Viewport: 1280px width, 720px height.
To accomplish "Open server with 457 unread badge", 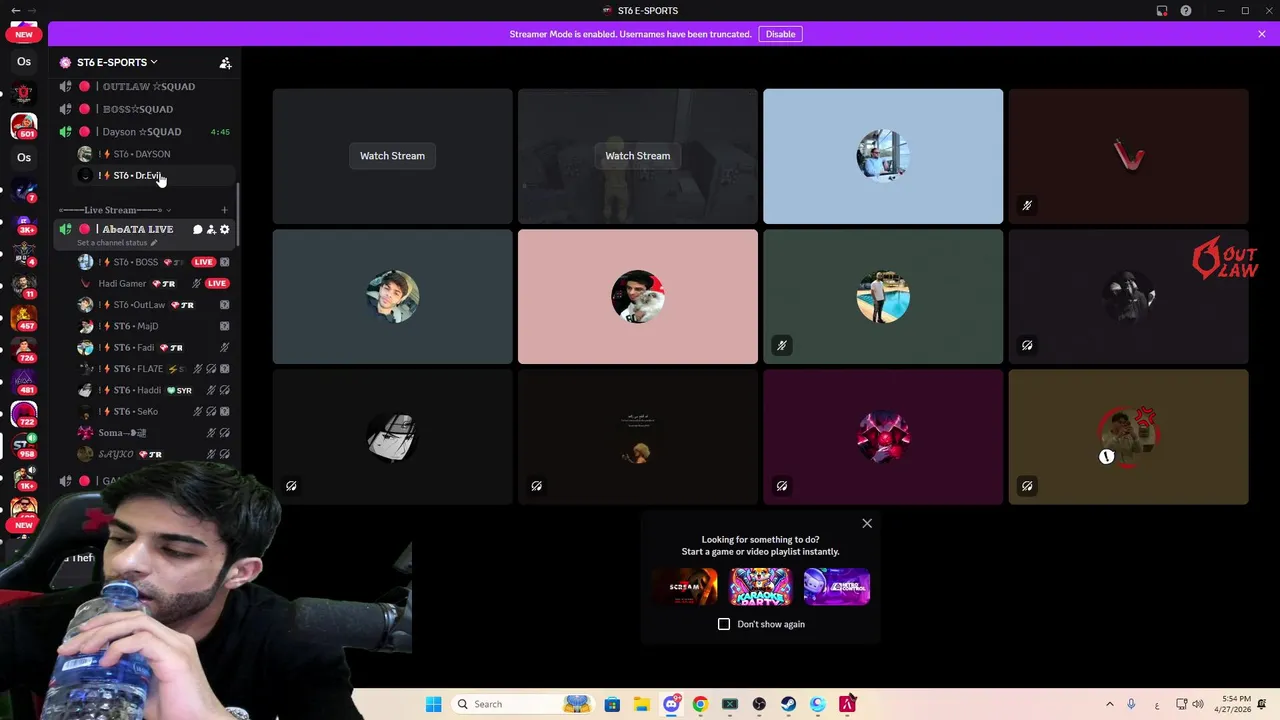I will coord(24,318).
